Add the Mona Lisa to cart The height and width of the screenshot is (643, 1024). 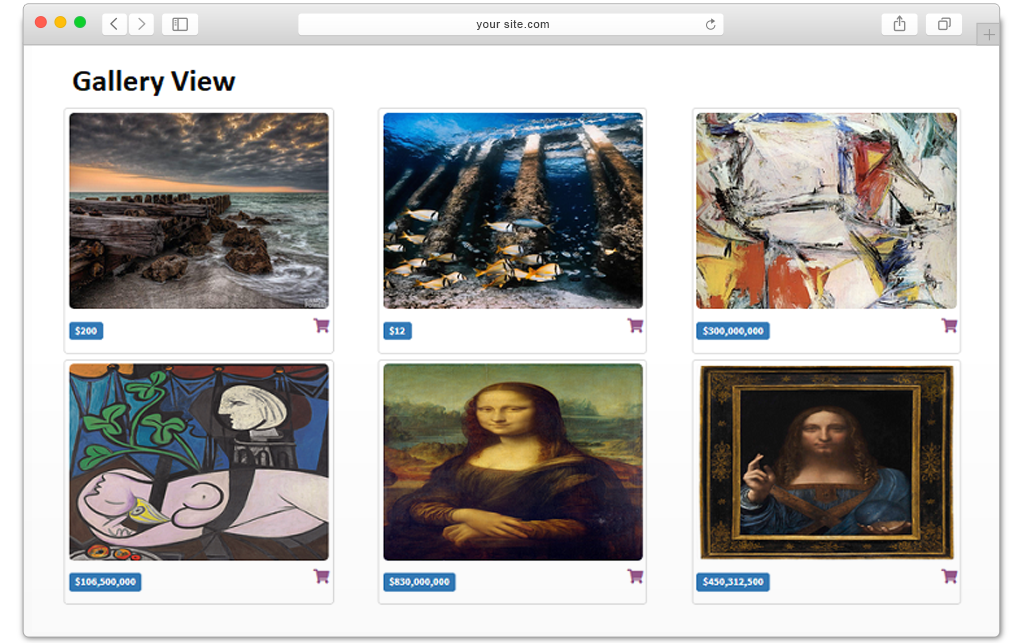(x=635, y=576)
